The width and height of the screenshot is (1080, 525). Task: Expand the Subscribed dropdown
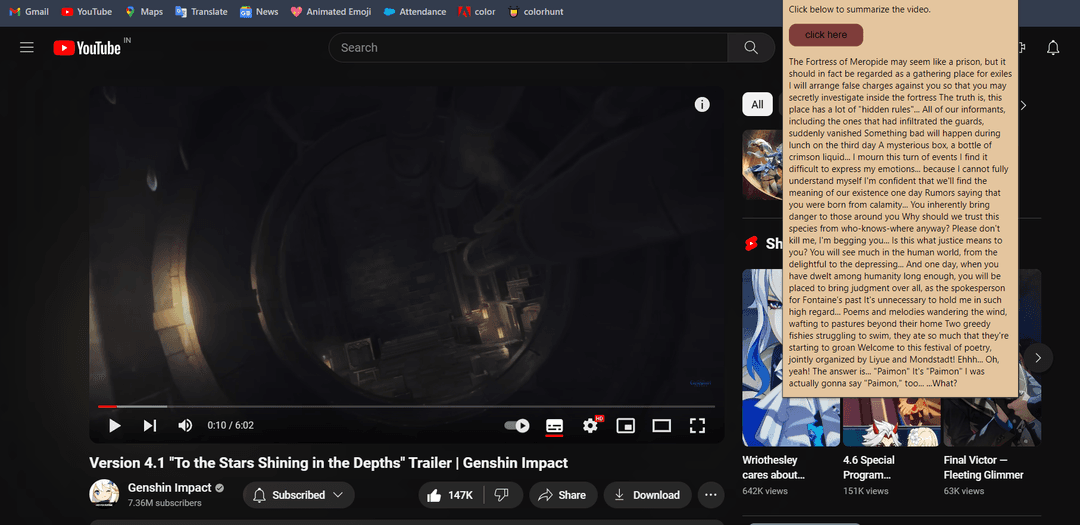click(x=298, y=495)
